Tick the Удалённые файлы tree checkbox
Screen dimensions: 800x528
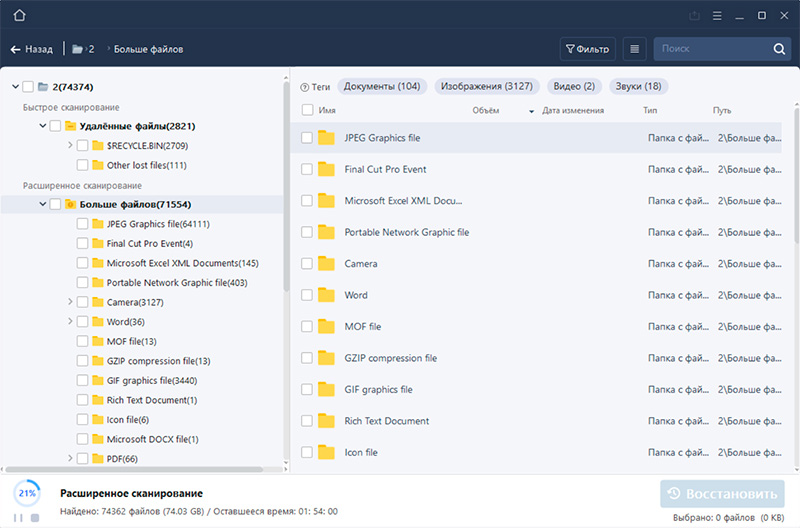(x=55, y=126)
